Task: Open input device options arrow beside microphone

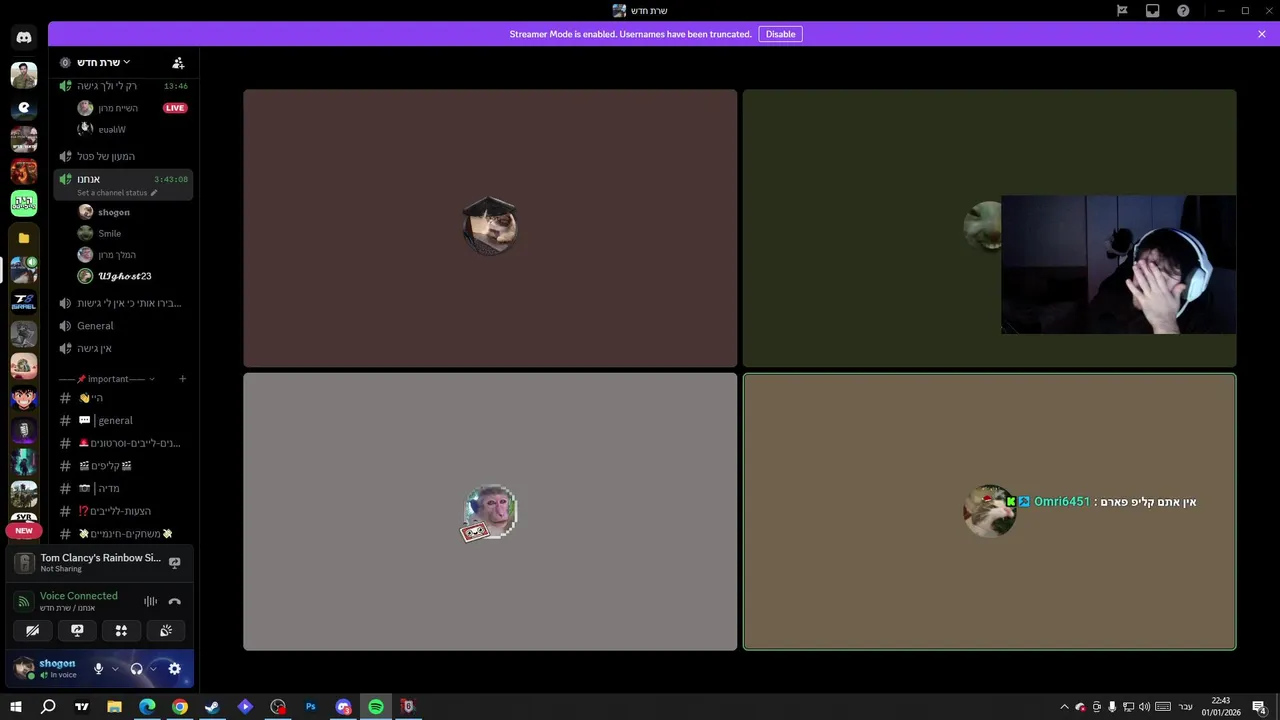Action: click(x=115, y=669)
